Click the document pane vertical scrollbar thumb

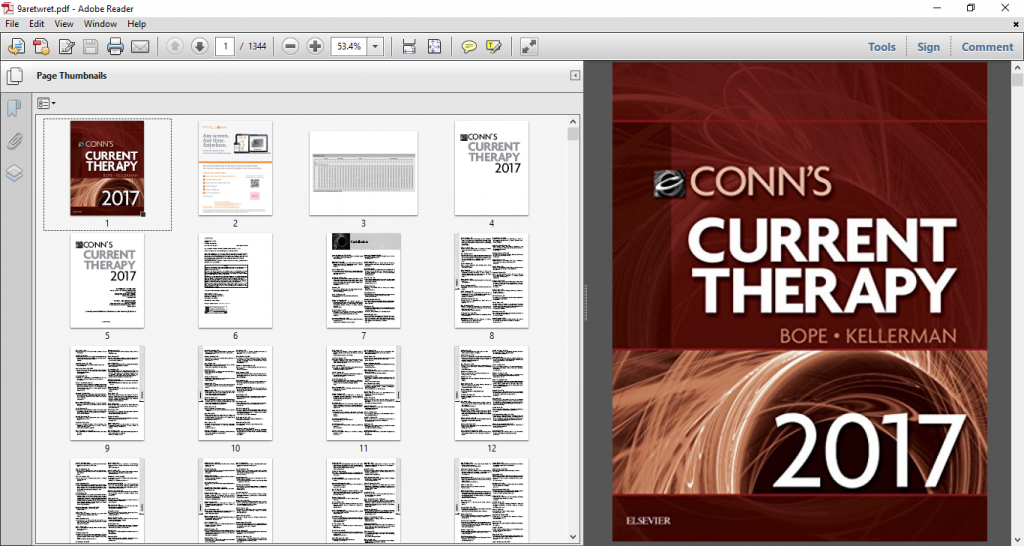(x=1017, y=80)
